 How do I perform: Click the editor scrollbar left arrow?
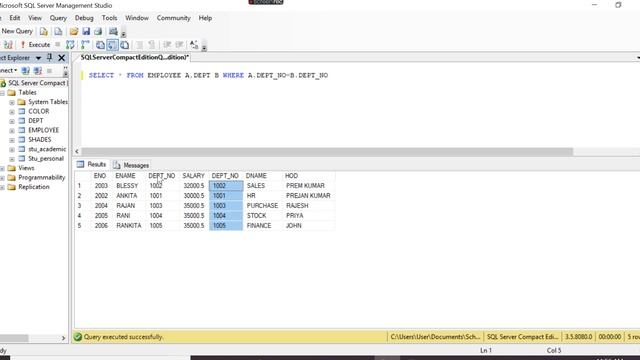pos(77,151)
